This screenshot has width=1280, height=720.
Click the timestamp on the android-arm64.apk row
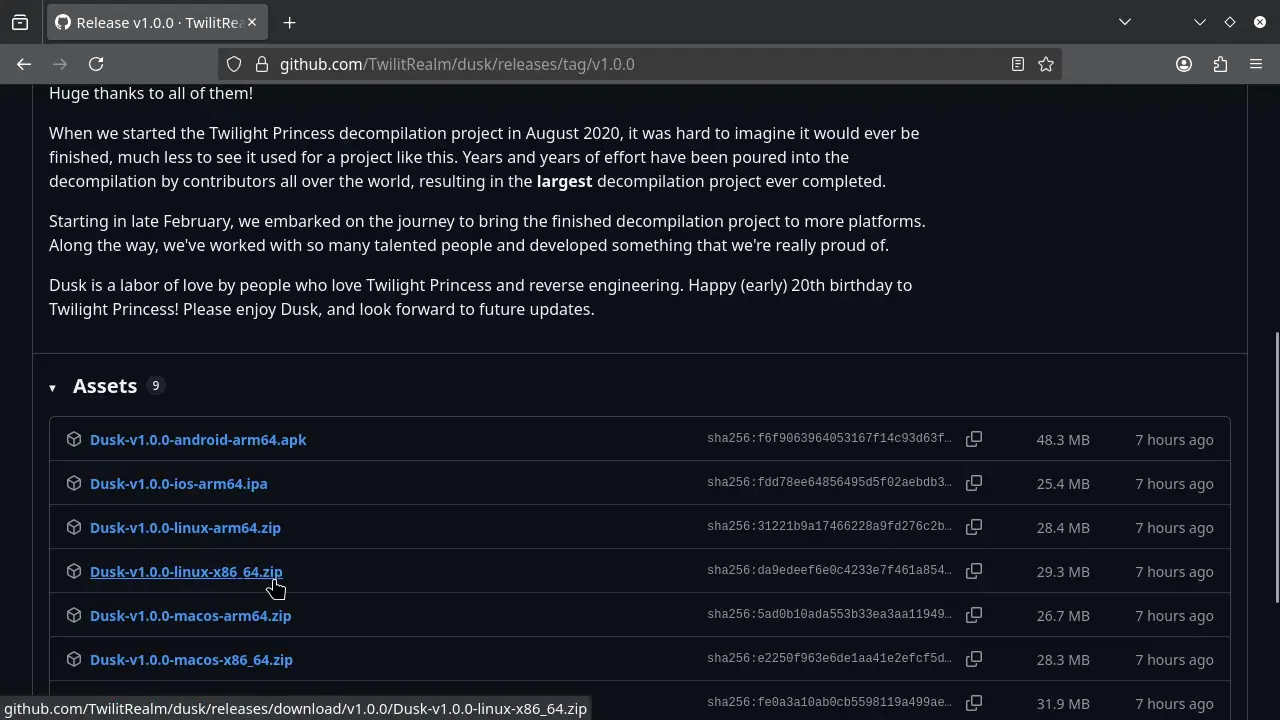pyautogui.click(x=1174, y=440)
